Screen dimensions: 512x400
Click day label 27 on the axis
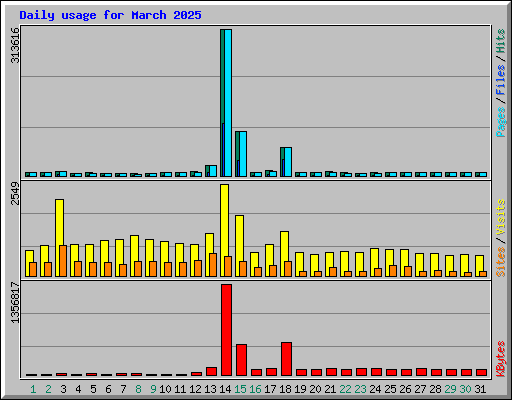click(x=420, y=389)
